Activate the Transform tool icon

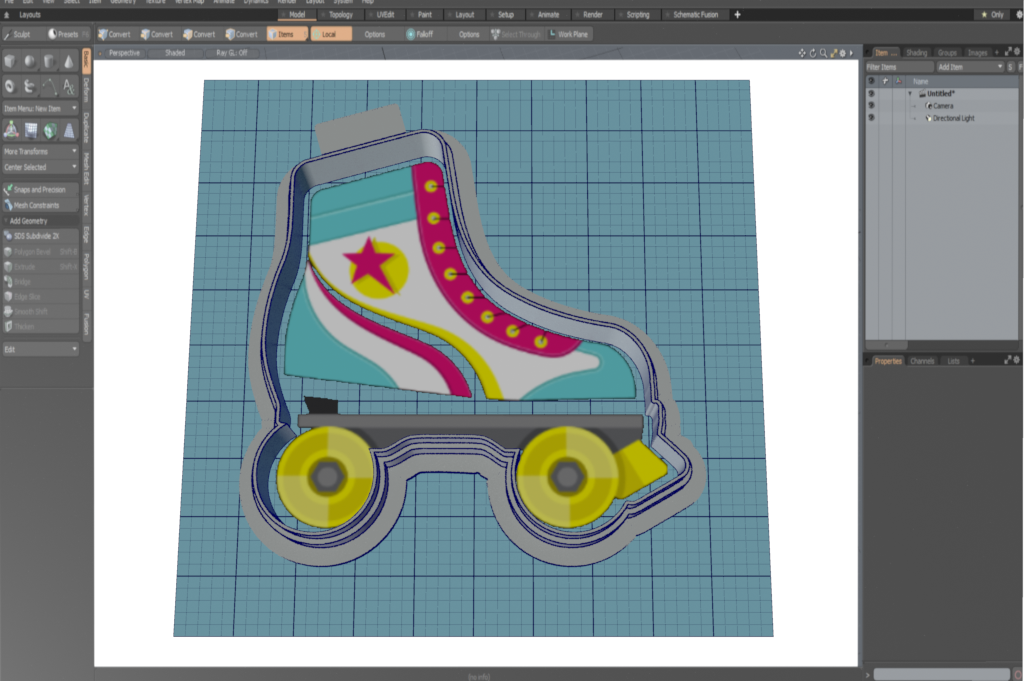(11, 129)
